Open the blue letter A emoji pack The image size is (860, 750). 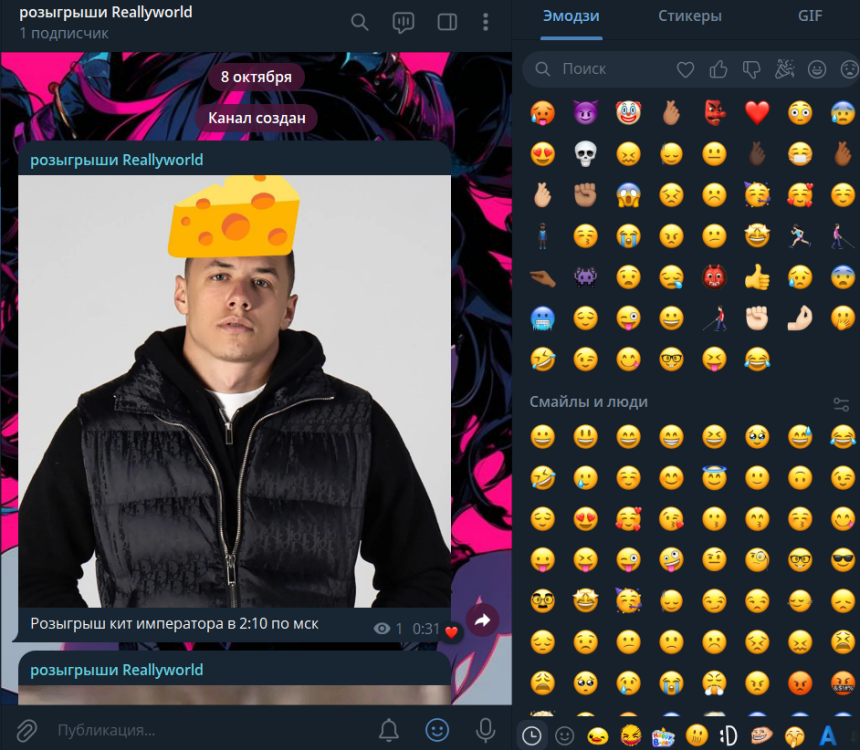tap(828, 735)
